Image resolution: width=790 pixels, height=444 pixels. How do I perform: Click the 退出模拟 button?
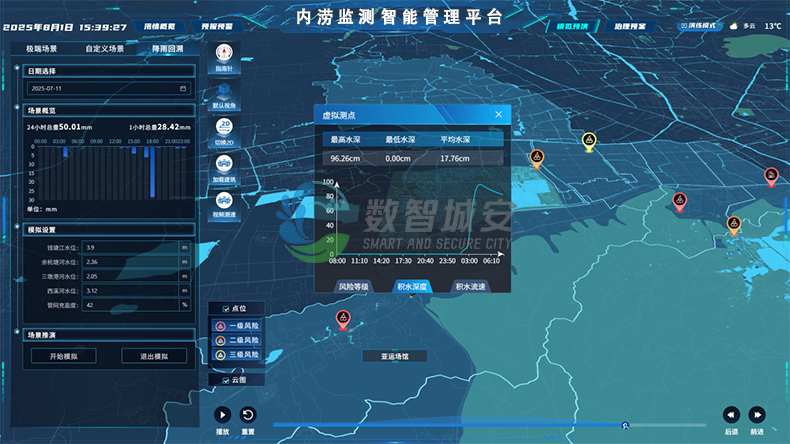coord(154,356)
